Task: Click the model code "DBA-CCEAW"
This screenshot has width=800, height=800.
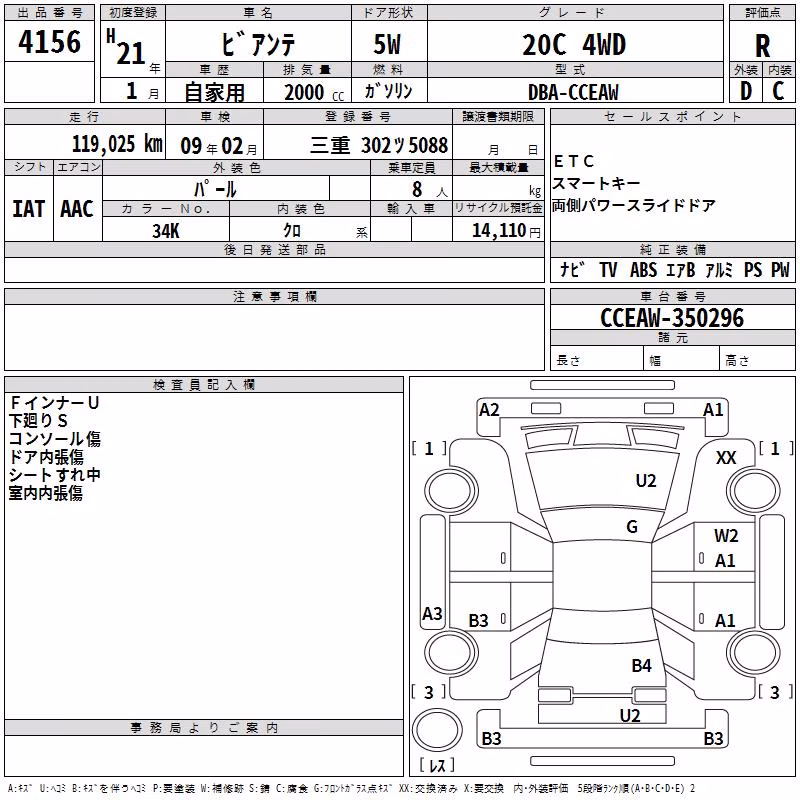Action: [573, 92]
